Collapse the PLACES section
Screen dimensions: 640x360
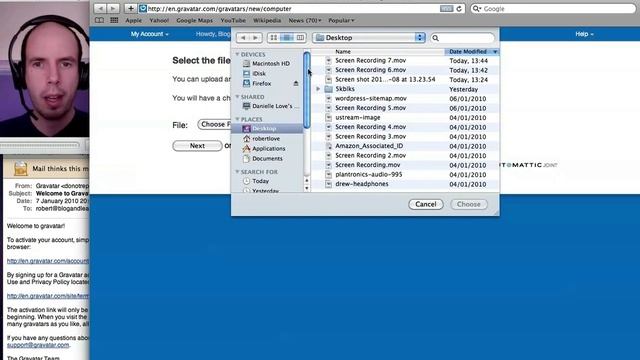237,119
